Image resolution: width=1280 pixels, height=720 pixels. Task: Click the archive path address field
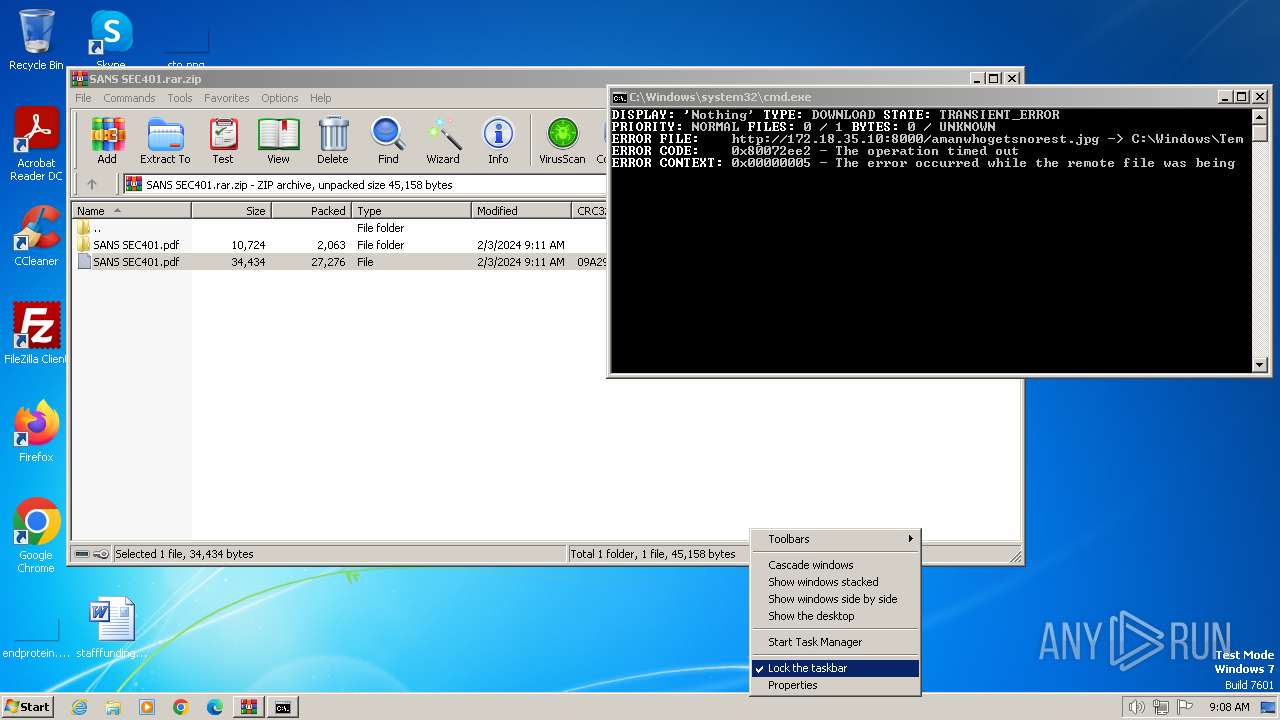pyautogui.click(x=364, y=184)
